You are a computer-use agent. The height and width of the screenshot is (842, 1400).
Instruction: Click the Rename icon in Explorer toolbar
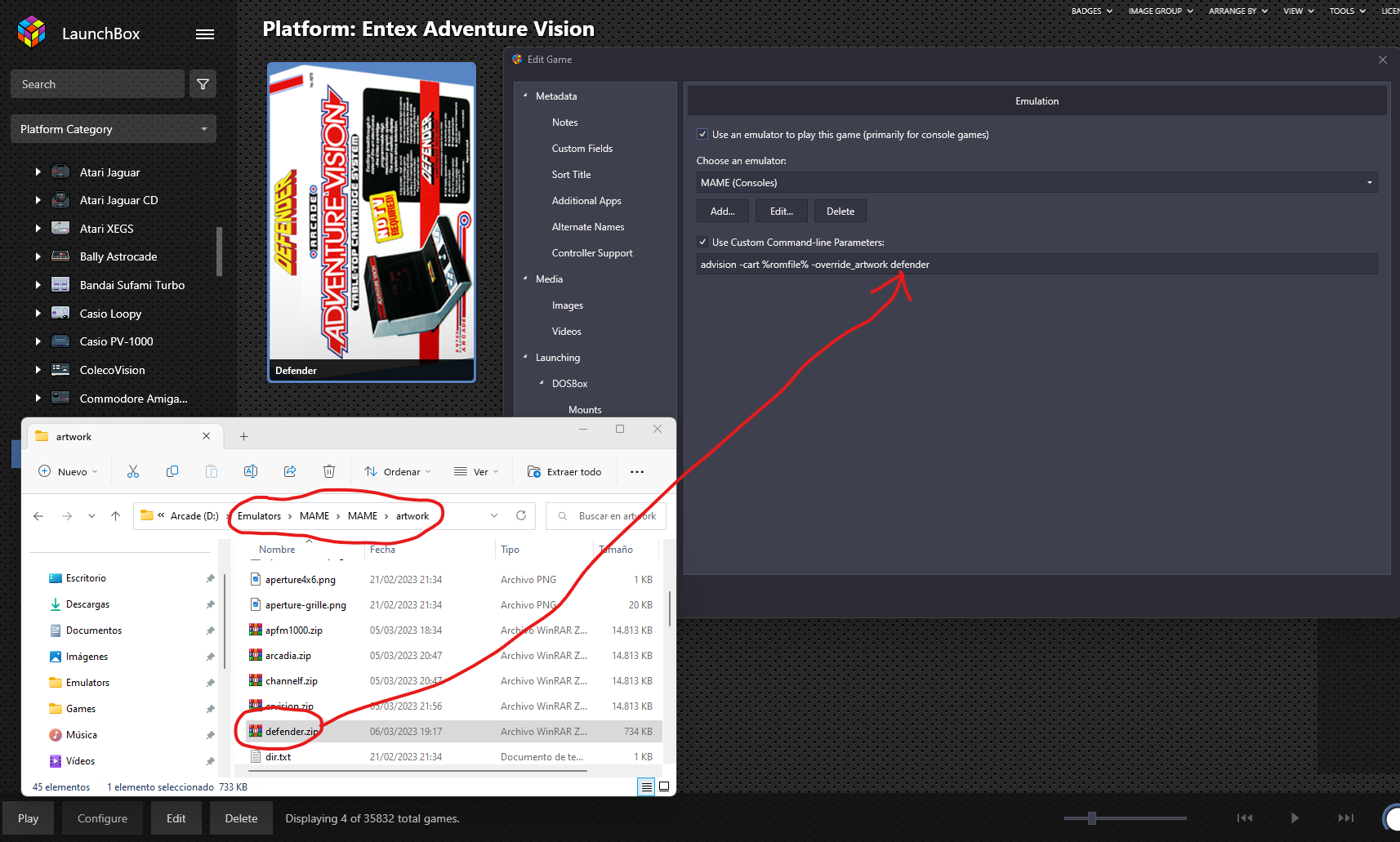[251, 471]
